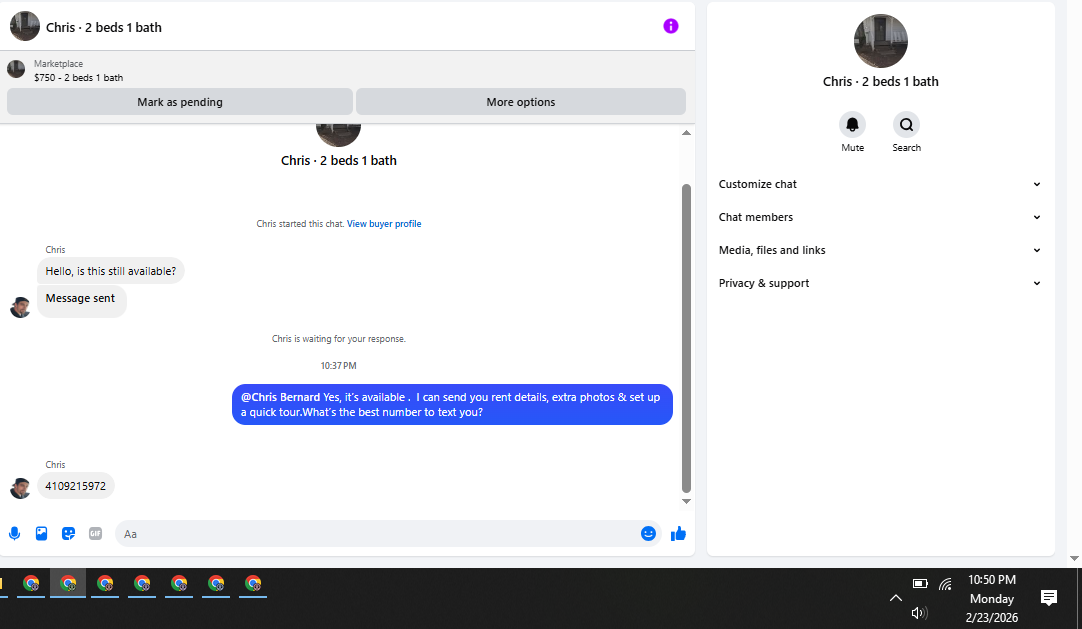Open the volume speaker tray icon
Image resolution: width=1082 pixels, height=629 pixels.
tap(919, 612)
